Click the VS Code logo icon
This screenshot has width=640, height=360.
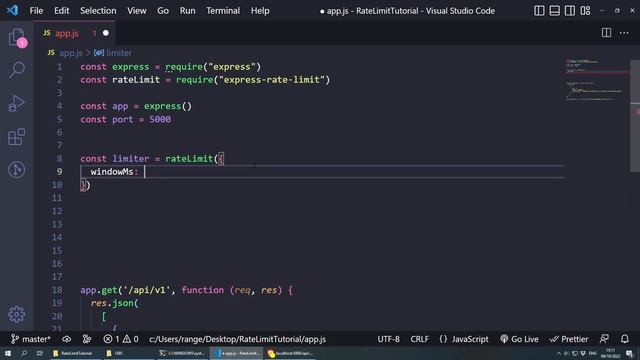pos(12,10)
